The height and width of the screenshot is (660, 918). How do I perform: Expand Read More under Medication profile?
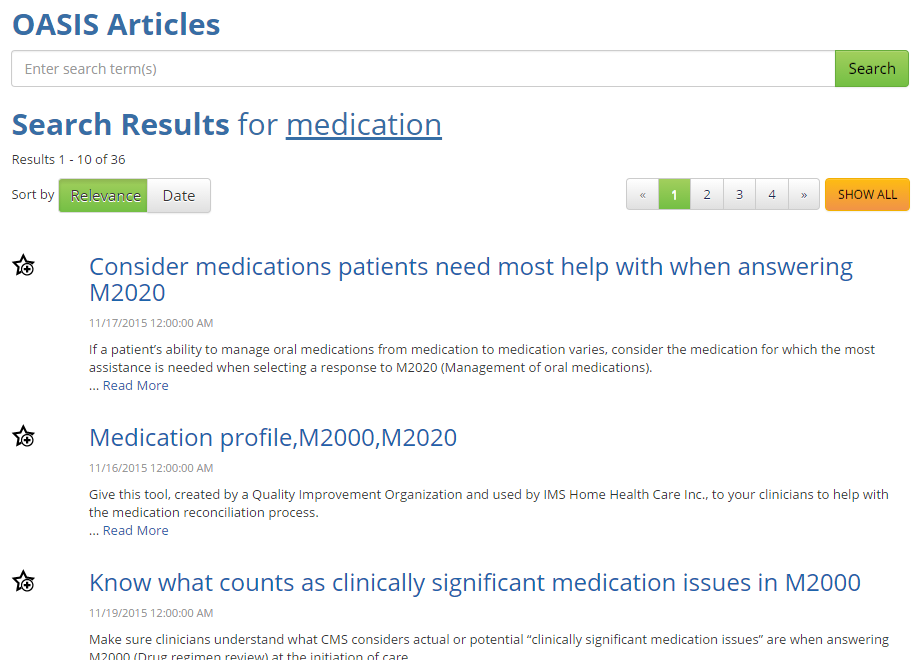[x=135, y=531]
